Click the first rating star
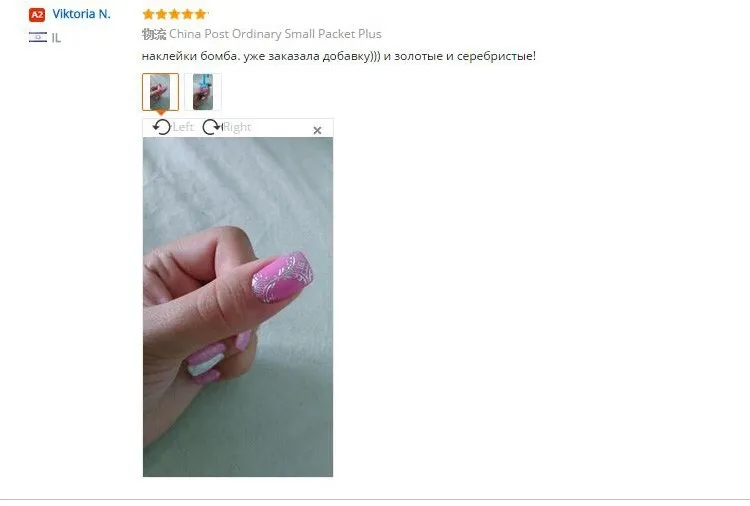Screen dimensions: 750x506 (148, 14)
